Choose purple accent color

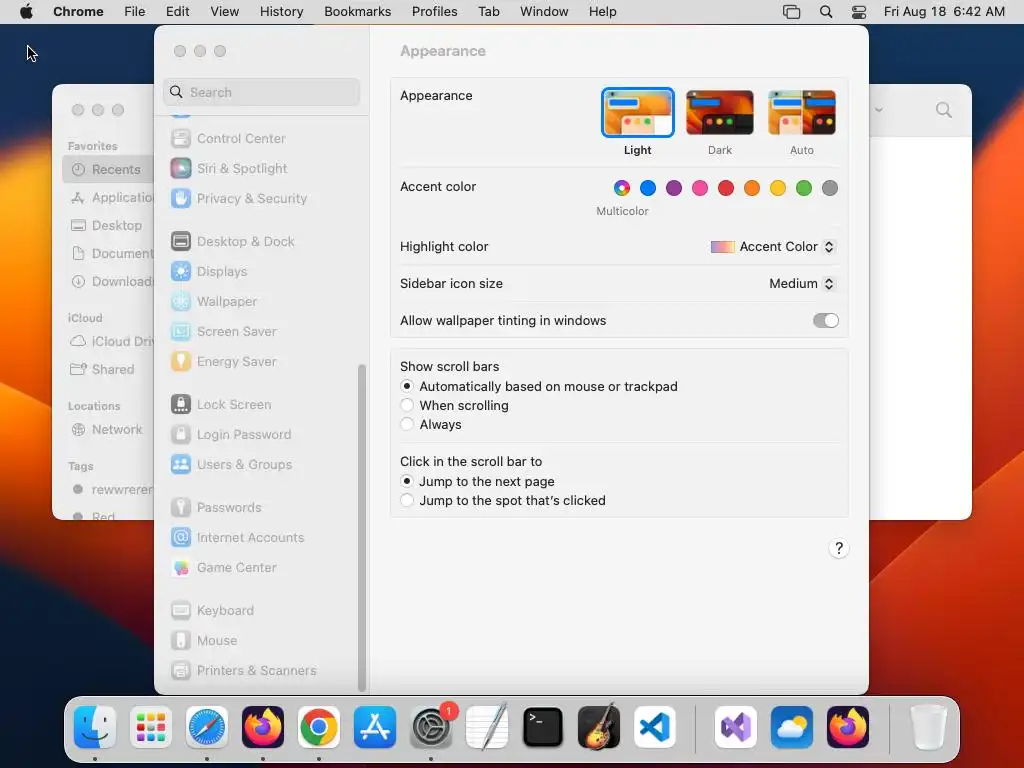(674, 188)
